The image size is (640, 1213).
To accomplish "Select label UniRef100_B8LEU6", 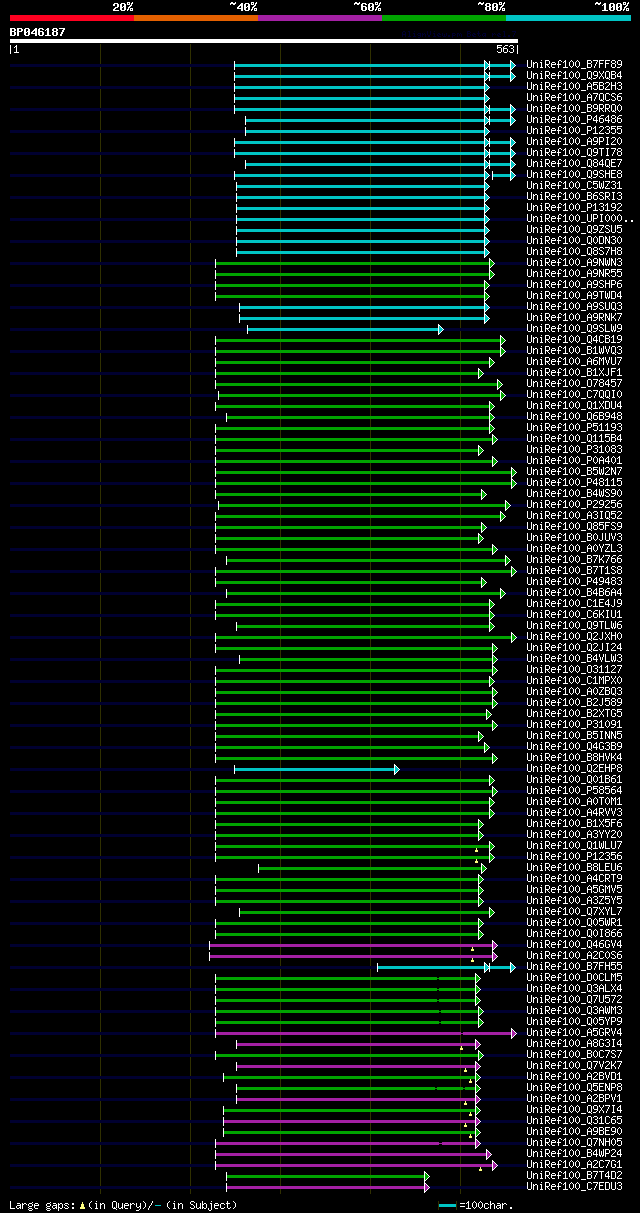I will (x=573, y=867).
